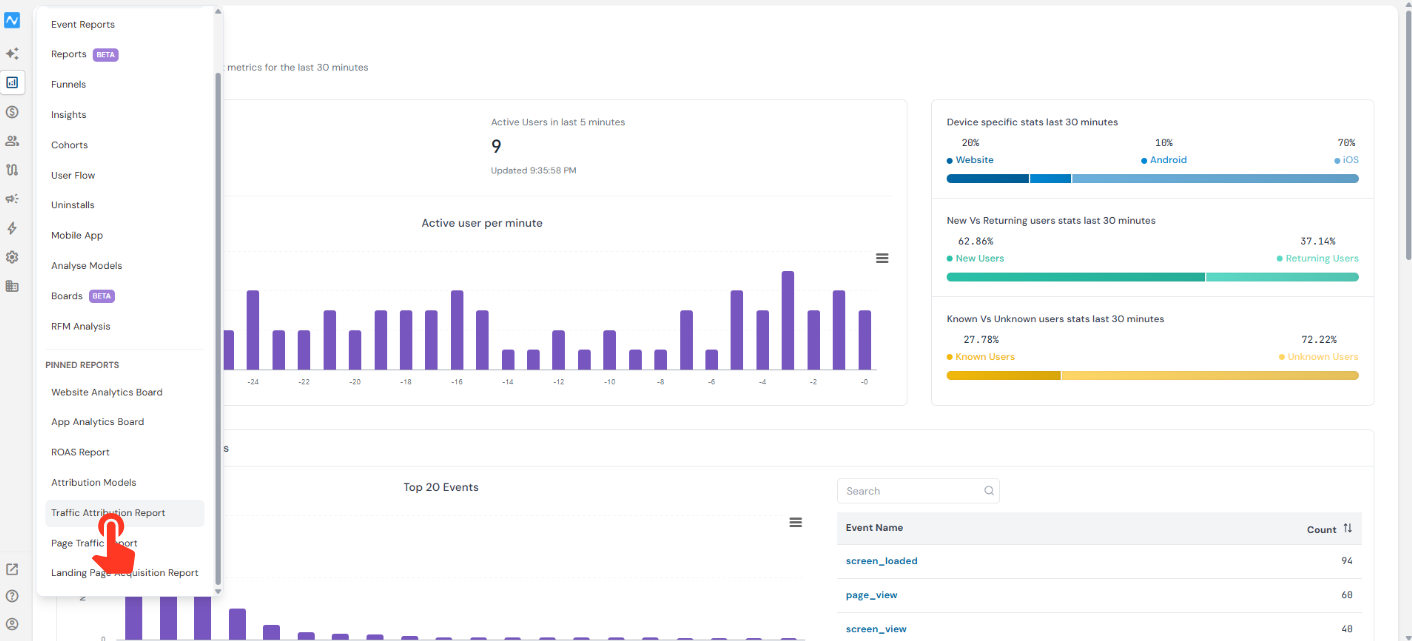Click the app logo icon in sidebar
This screenshot has width=1412, height=641.
click(x=12, y=20)
